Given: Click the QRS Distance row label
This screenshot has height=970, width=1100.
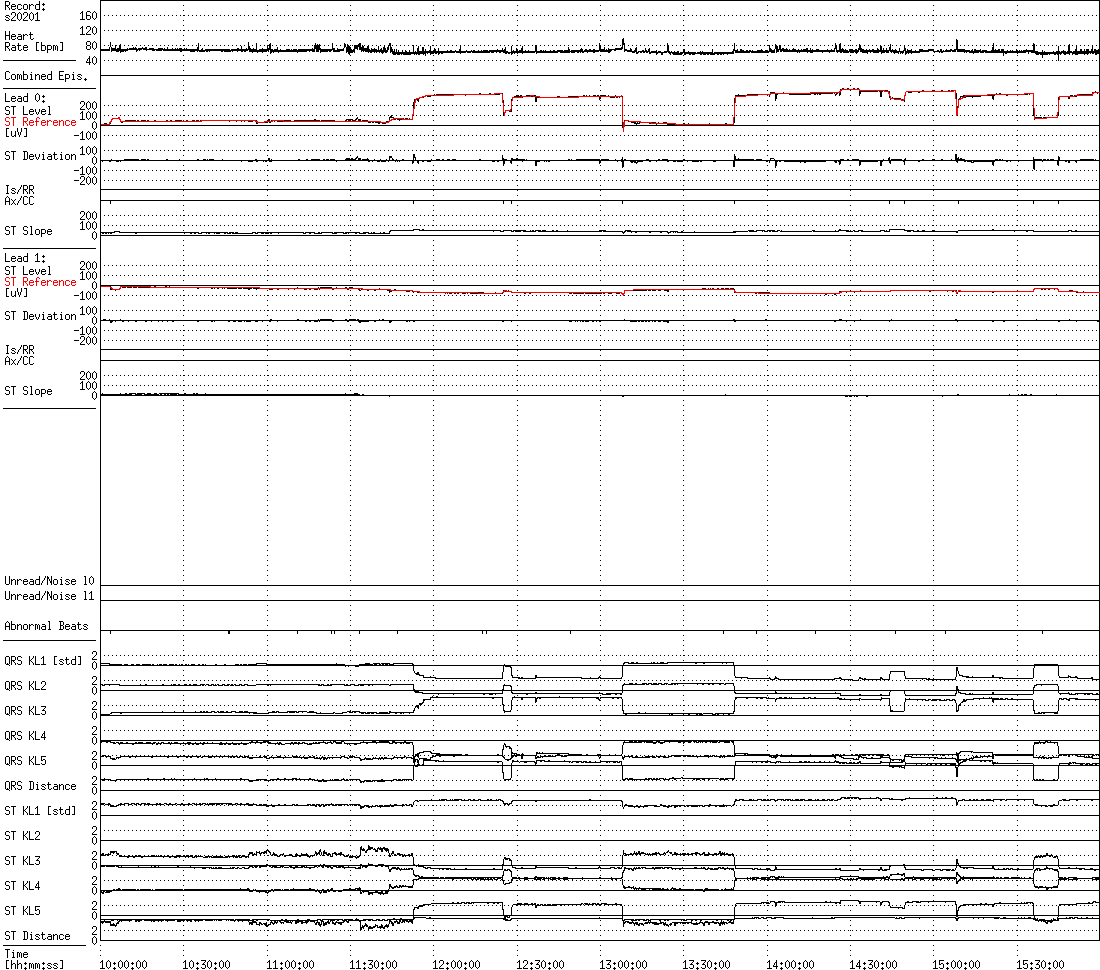Looking at the screenshot, I should point(40,786).
